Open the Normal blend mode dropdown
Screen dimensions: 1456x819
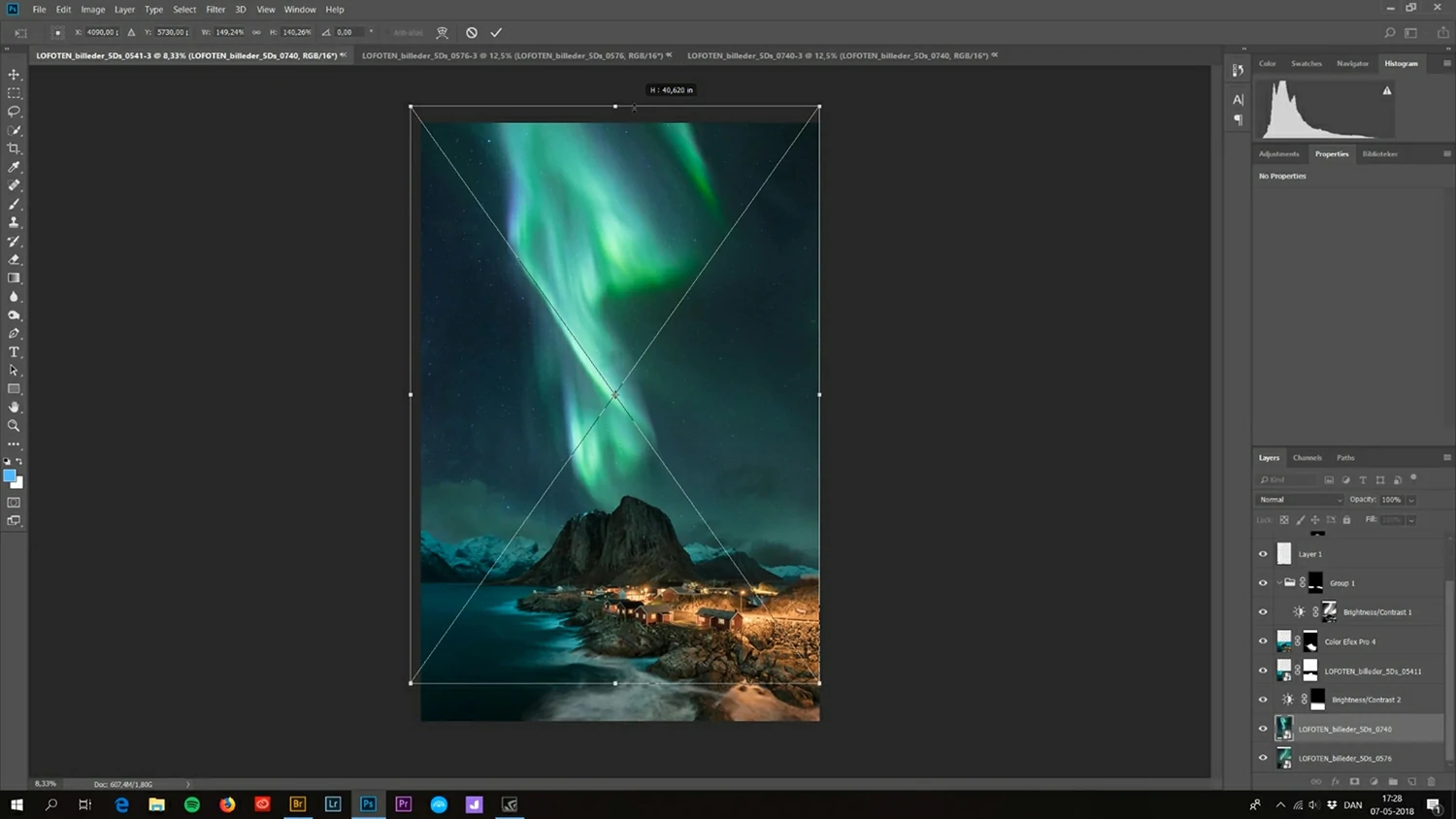1300,500
